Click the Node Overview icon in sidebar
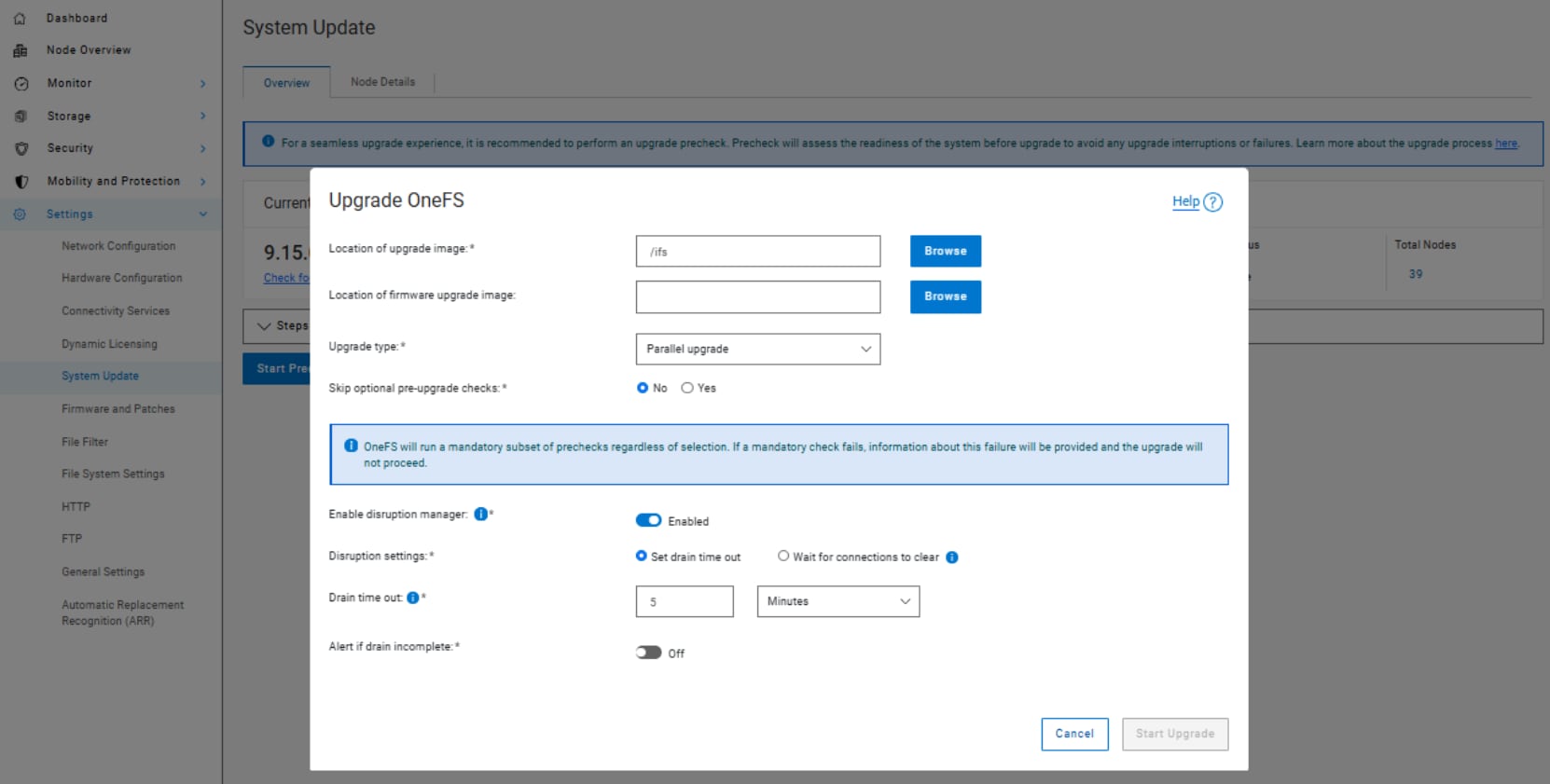Screen dimensions: 1550x784 pos(20,50)
